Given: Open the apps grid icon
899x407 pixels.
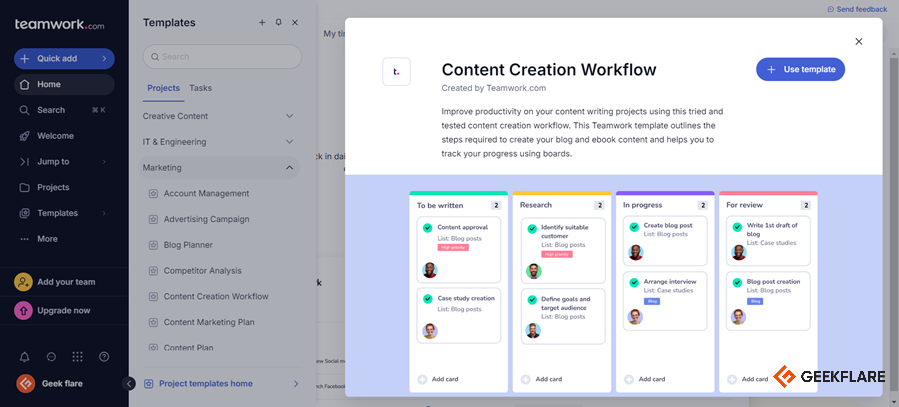Looking at the screenshot, I should tap(77, 357).
